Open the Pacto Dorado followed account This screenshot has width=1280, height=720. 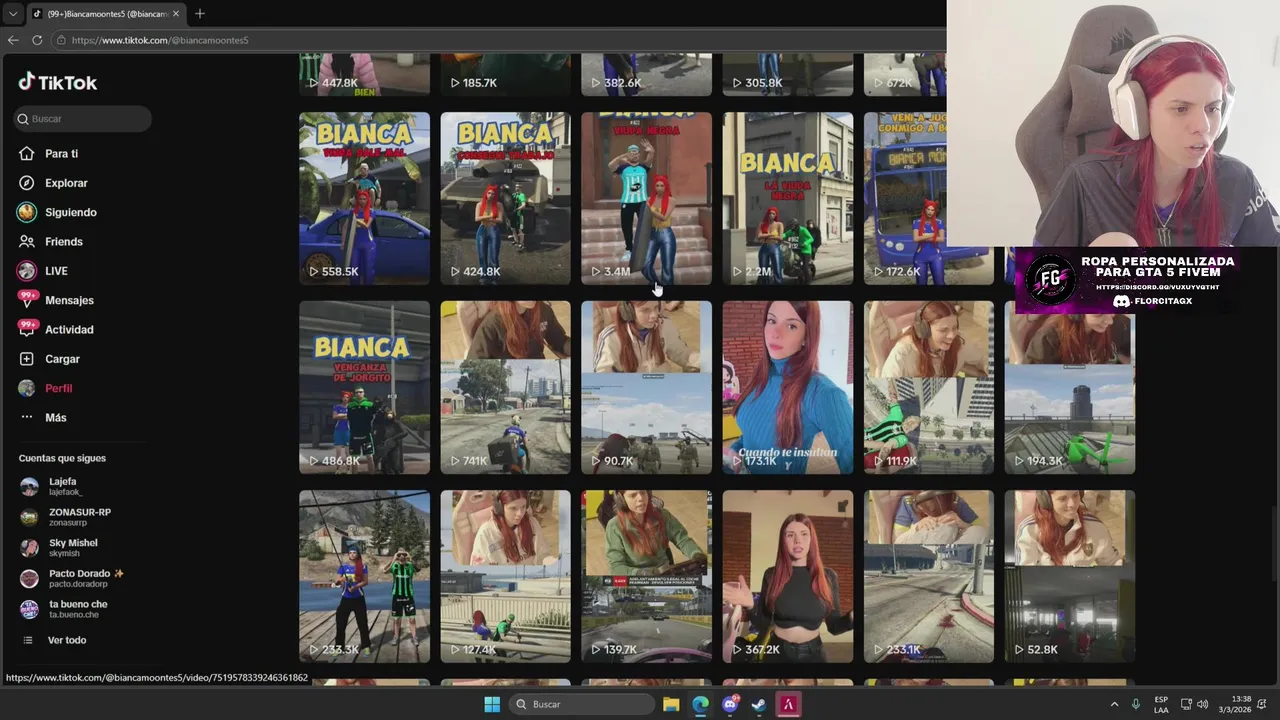point(70,578)
